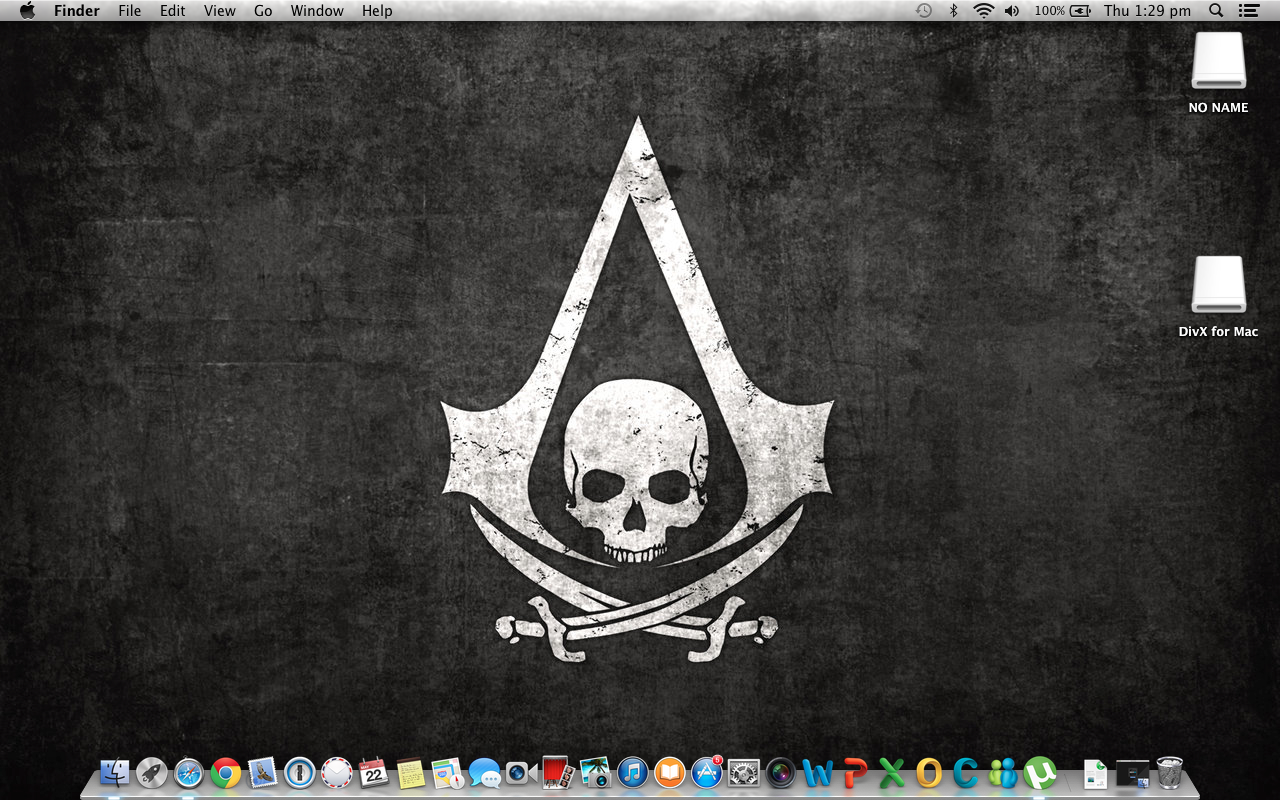This screenshot has width=1280, height=800.
Task: Launch uTorrent green icon in Dock
Action: coord(1040,772)
